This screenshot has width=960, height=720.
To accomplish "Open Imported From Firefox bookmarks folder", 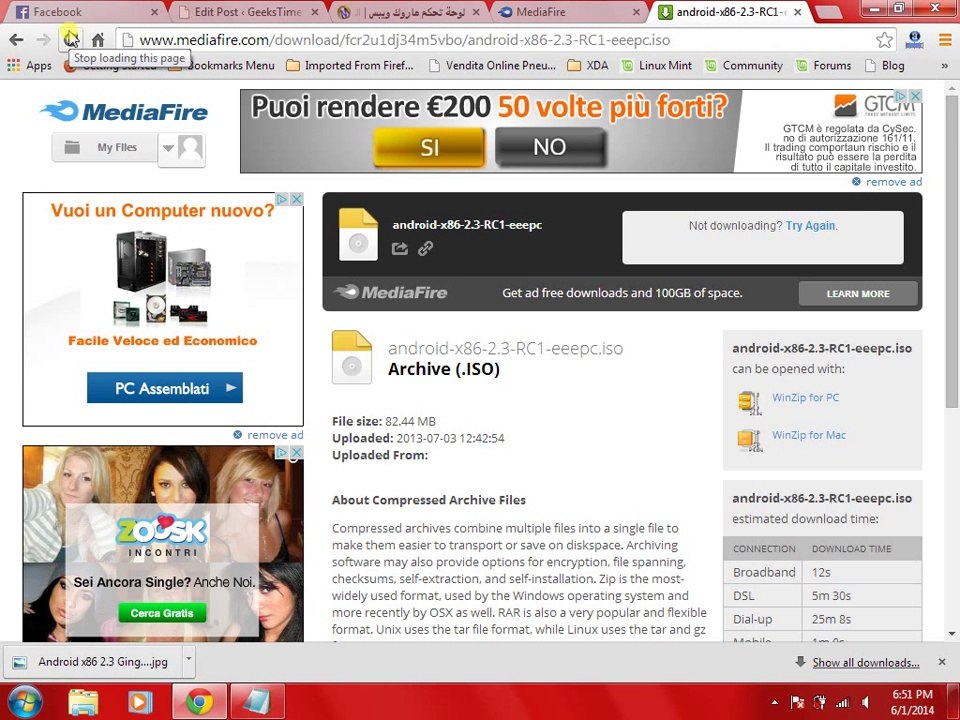I will tap(350, 66).
